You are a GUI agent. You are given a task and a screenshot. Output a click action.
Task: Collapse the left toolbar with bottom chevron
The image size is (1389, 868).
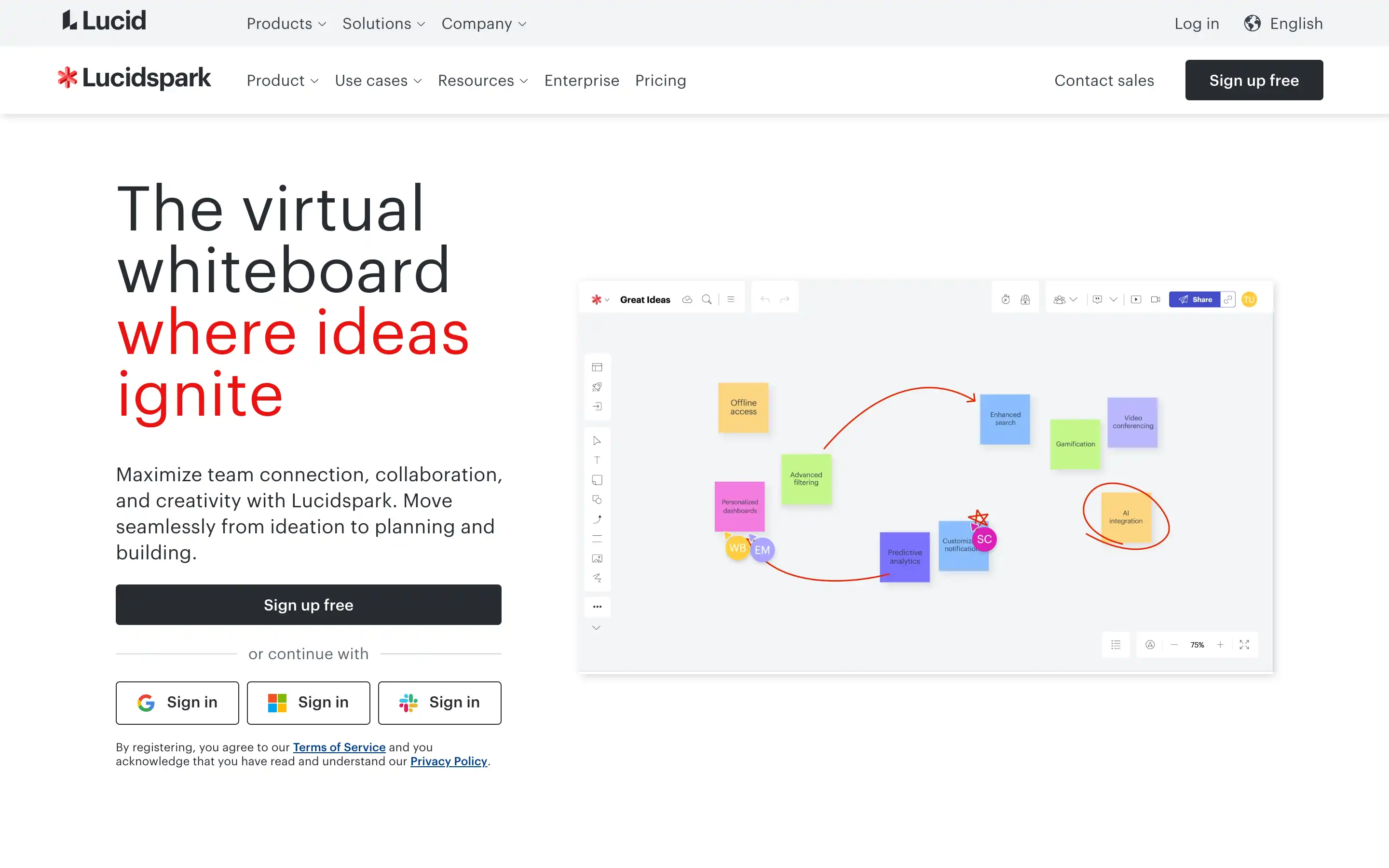click(x=596, y=627)
